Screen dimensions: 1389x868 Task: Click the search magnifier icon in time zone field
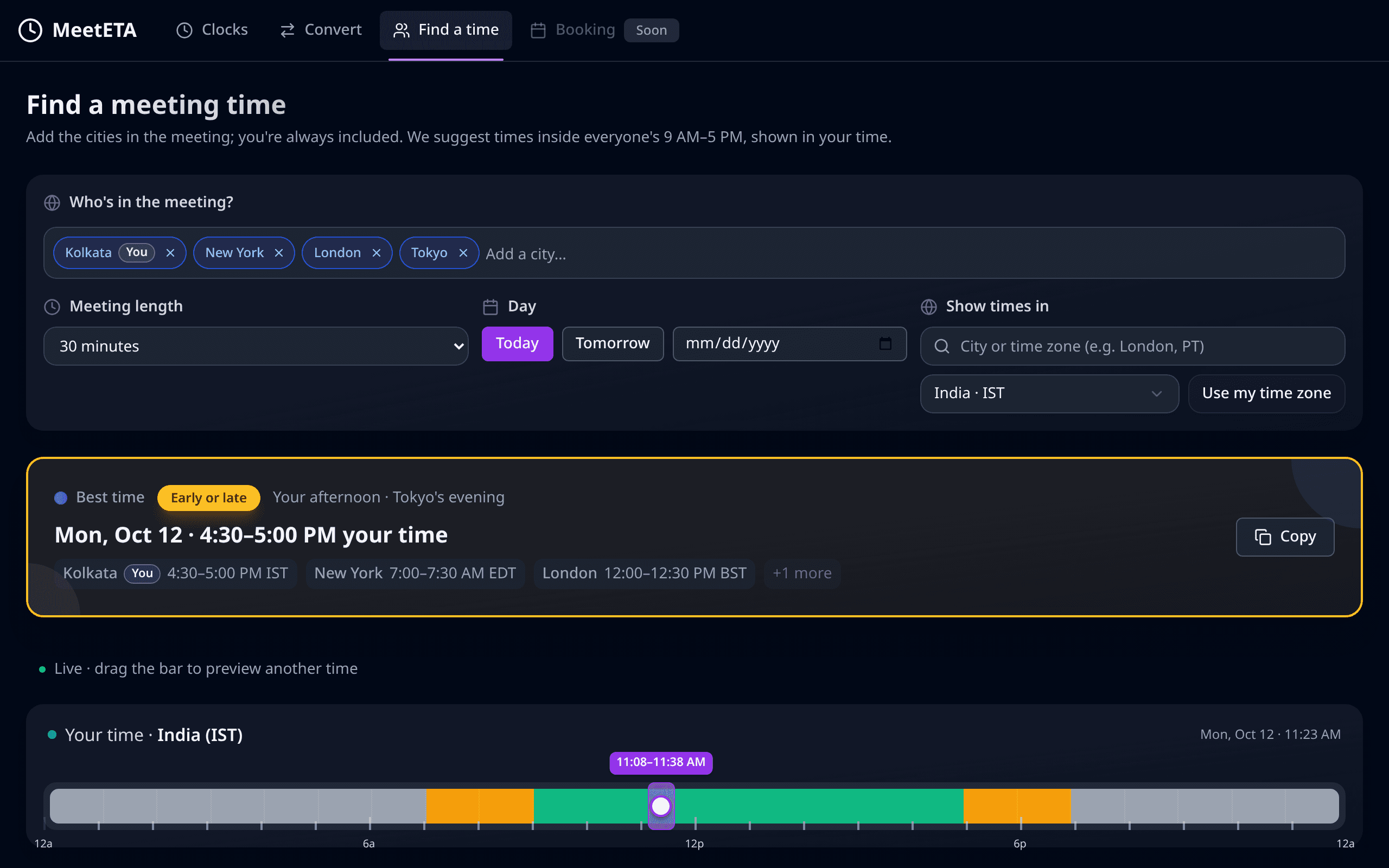coord(942,346)
